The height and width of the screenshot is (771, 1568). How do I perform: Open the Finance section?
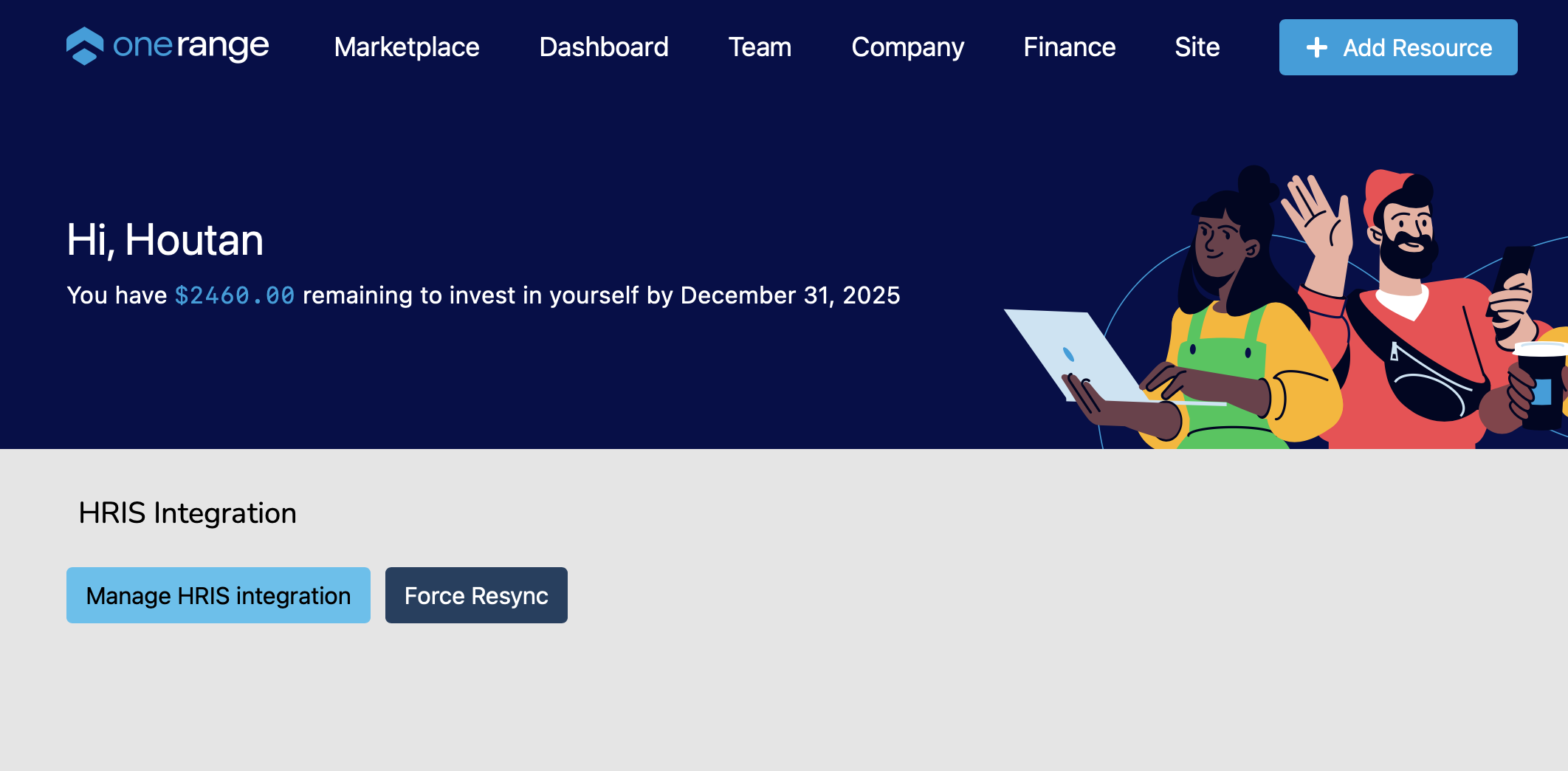click(x=1069, y=47)
